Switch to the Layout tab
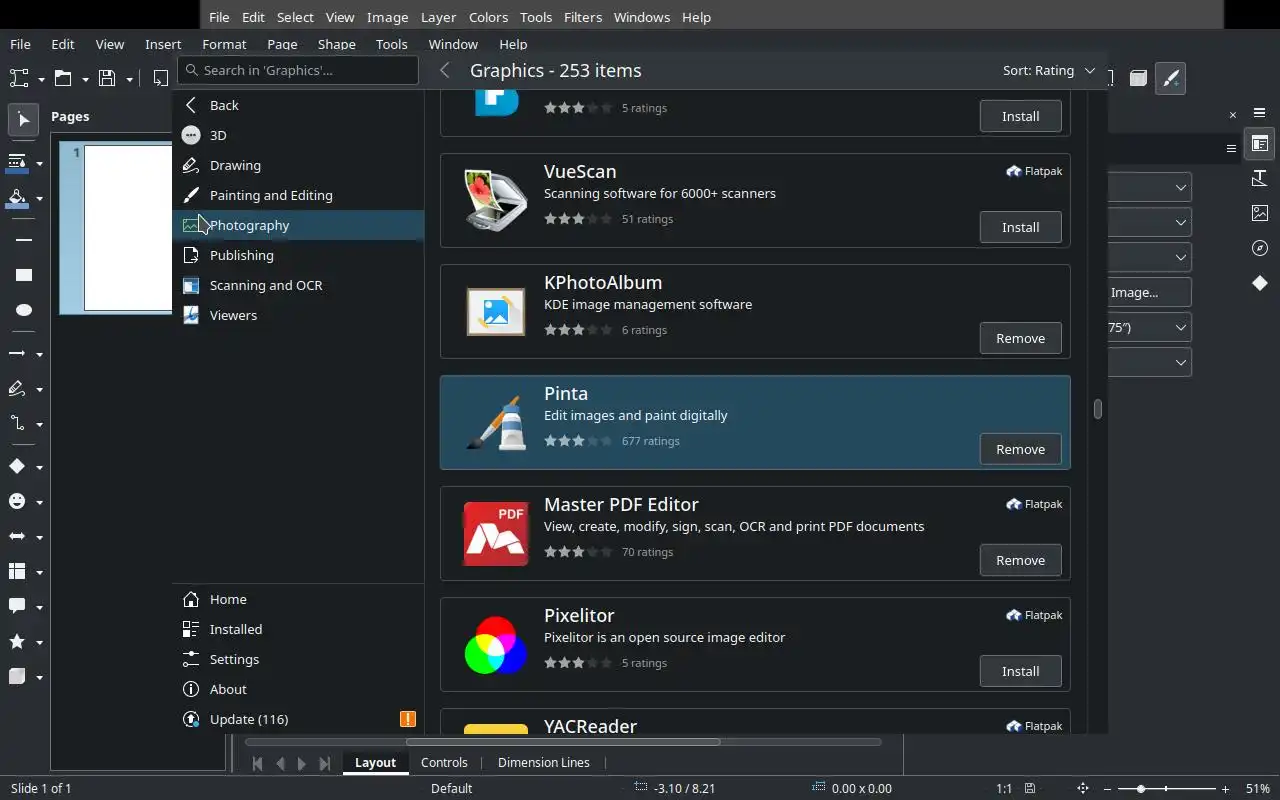This screenshot has height=800, width=1280. [x=375, y=762]
